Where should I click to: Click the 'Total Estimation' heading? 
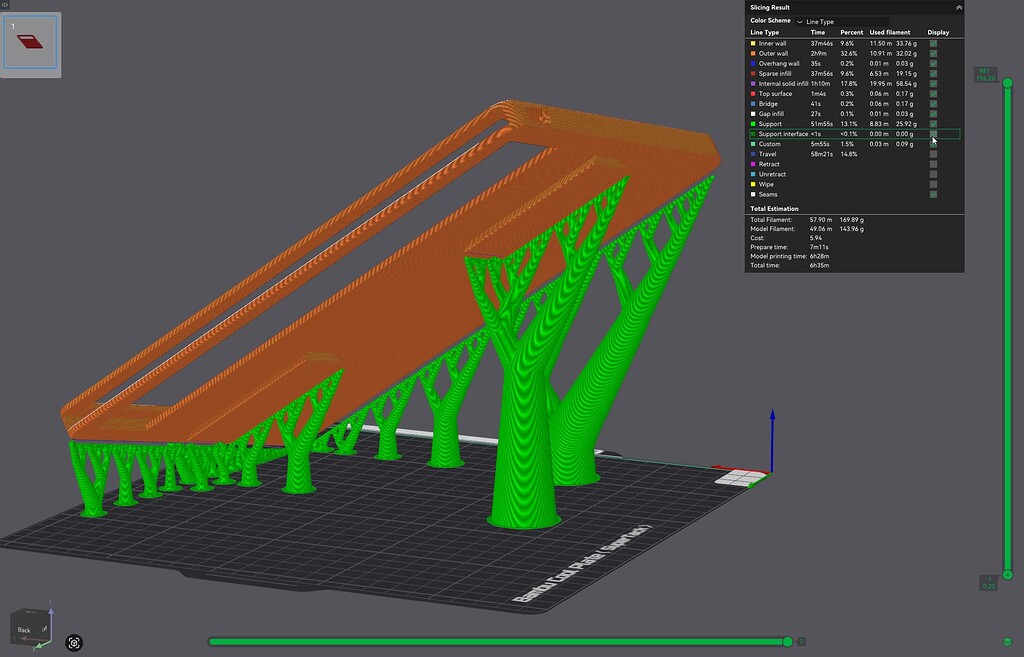(774, 209)
